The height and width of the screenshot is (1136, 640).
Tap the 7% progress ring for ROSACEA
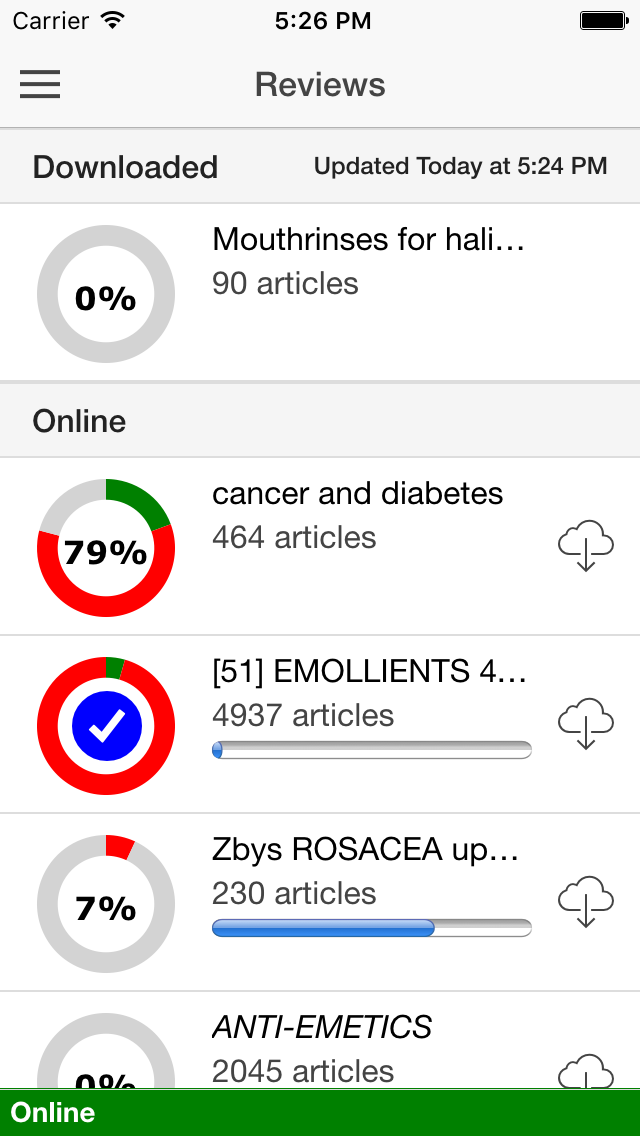point(106,904)
